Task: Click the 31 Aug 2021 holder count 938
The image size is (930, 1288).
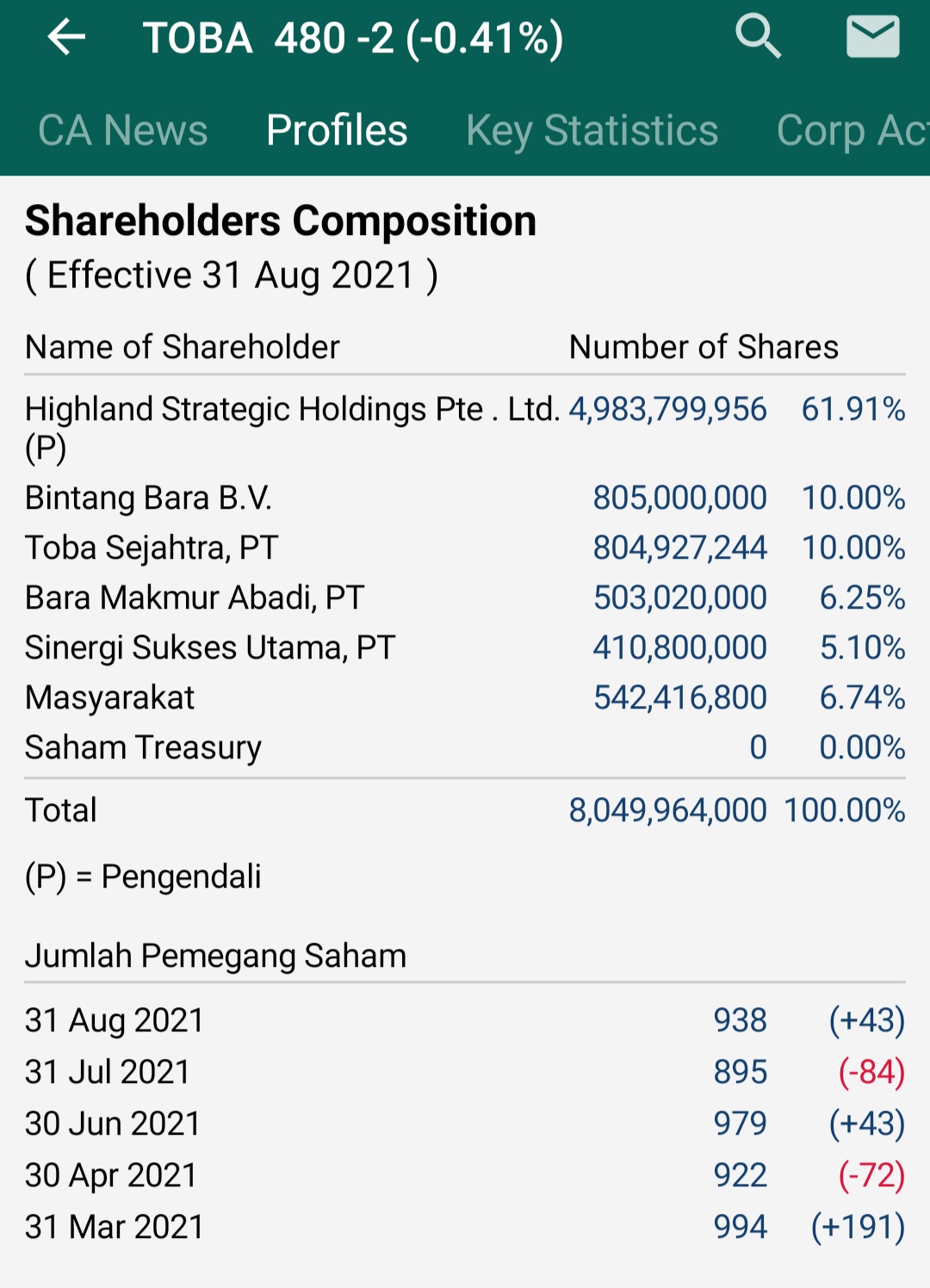Action: [x=740, y=1020]
